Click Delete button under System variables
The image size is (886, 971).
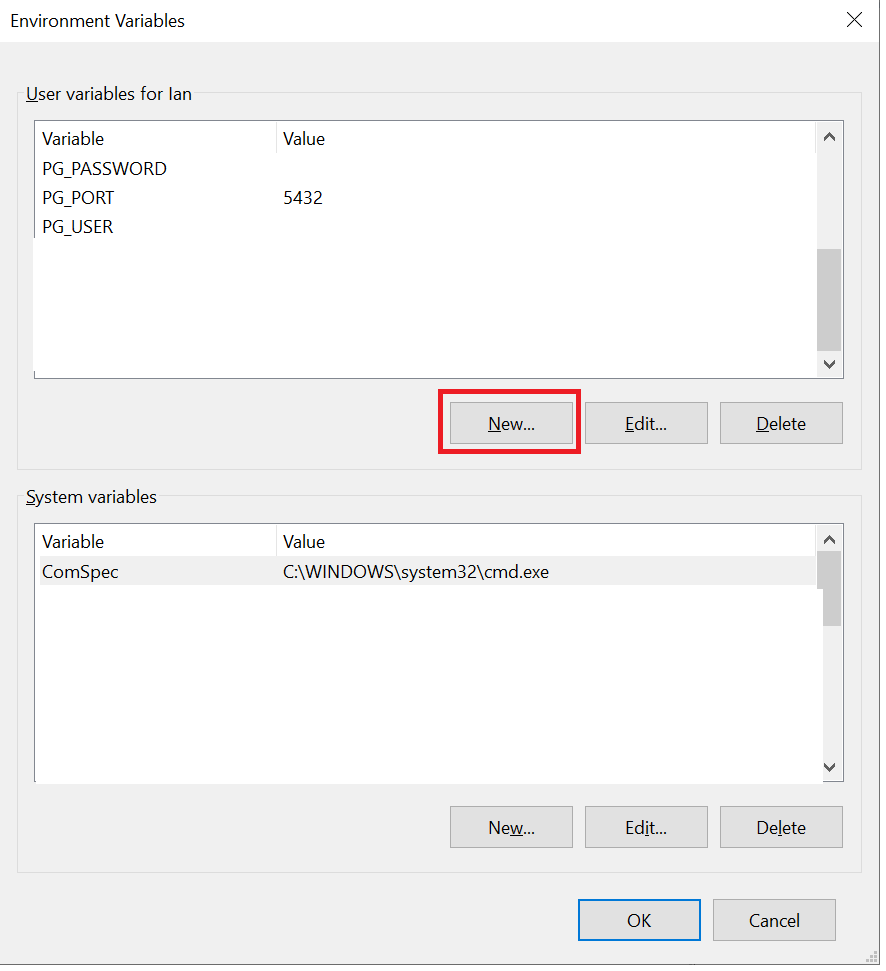[781, 827]
